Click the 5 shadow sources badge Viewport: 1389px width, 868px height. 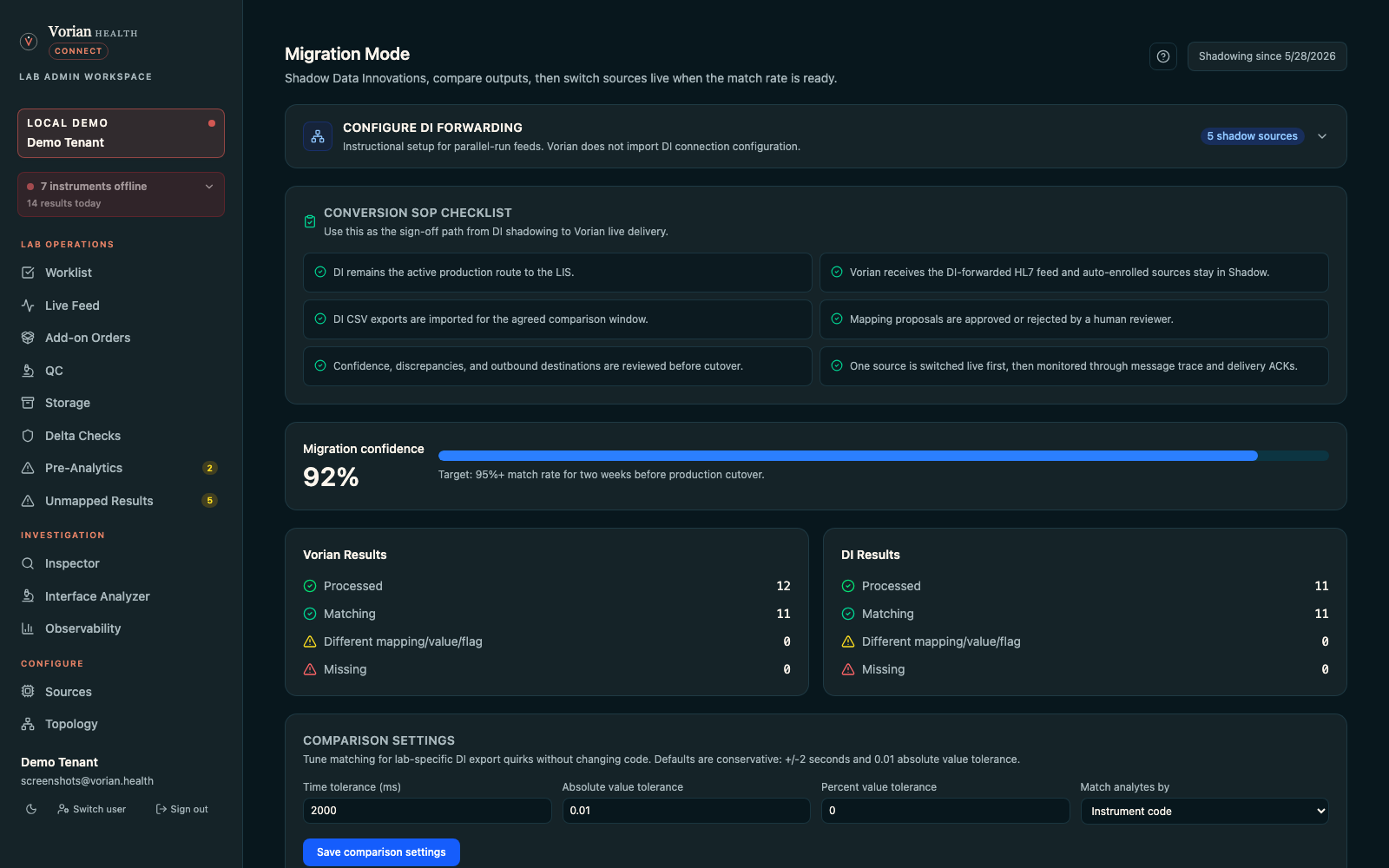(1252, 136)
